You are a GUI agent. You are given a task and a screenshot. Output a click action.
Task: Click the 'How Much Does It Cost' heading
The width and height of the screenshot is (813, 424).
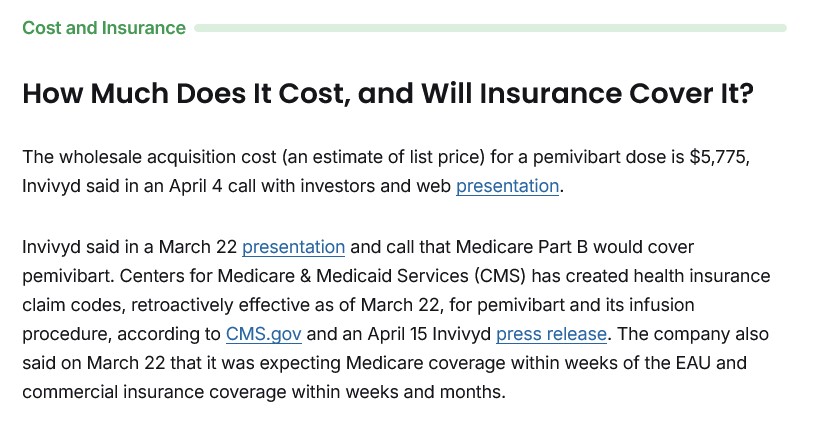pyautogui.click(x=387, y=94)
